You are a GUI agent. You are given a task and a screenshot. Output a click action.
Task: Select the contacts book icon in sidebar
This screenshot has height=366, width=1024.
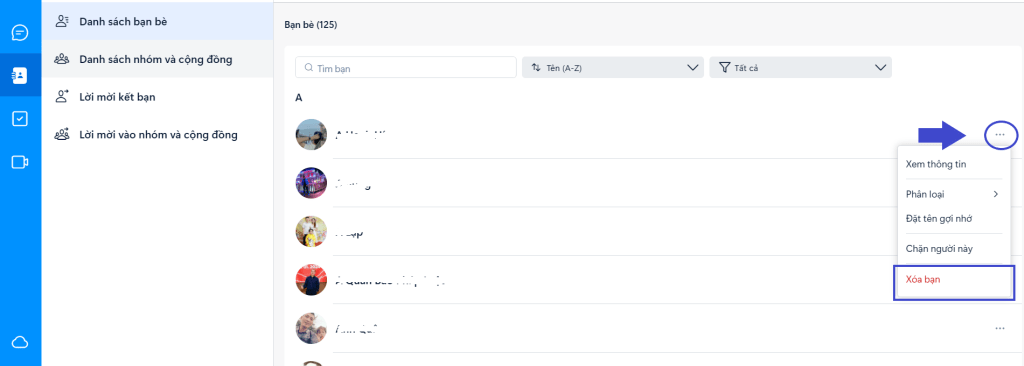(x=20, y=75)
